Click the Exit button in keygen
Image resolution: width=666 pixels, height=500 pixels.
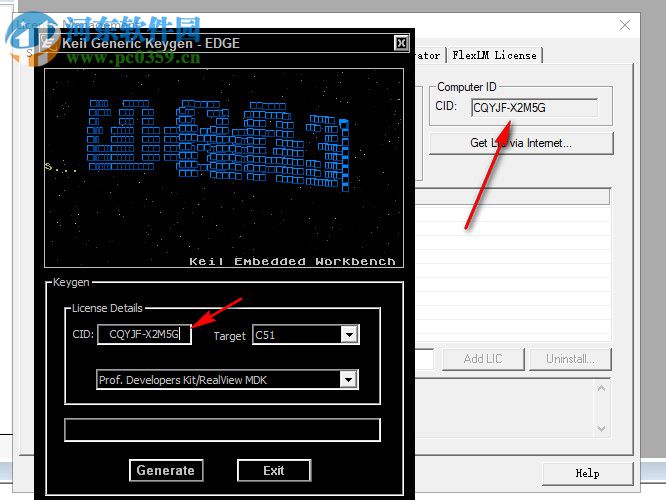[274, 470]
